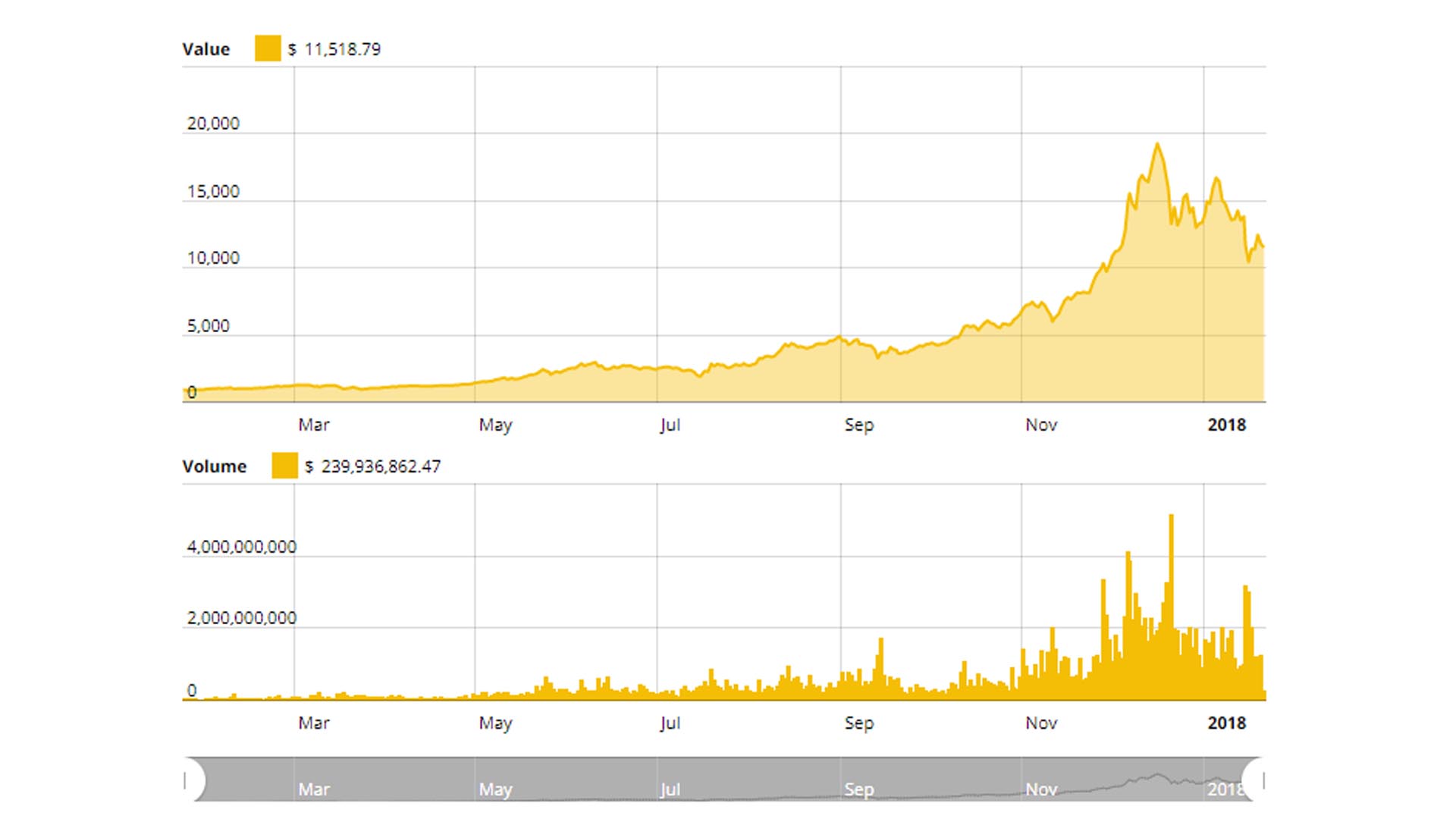Click the right range selector handle
The image size is (1456, 819).
(1264, 780)
